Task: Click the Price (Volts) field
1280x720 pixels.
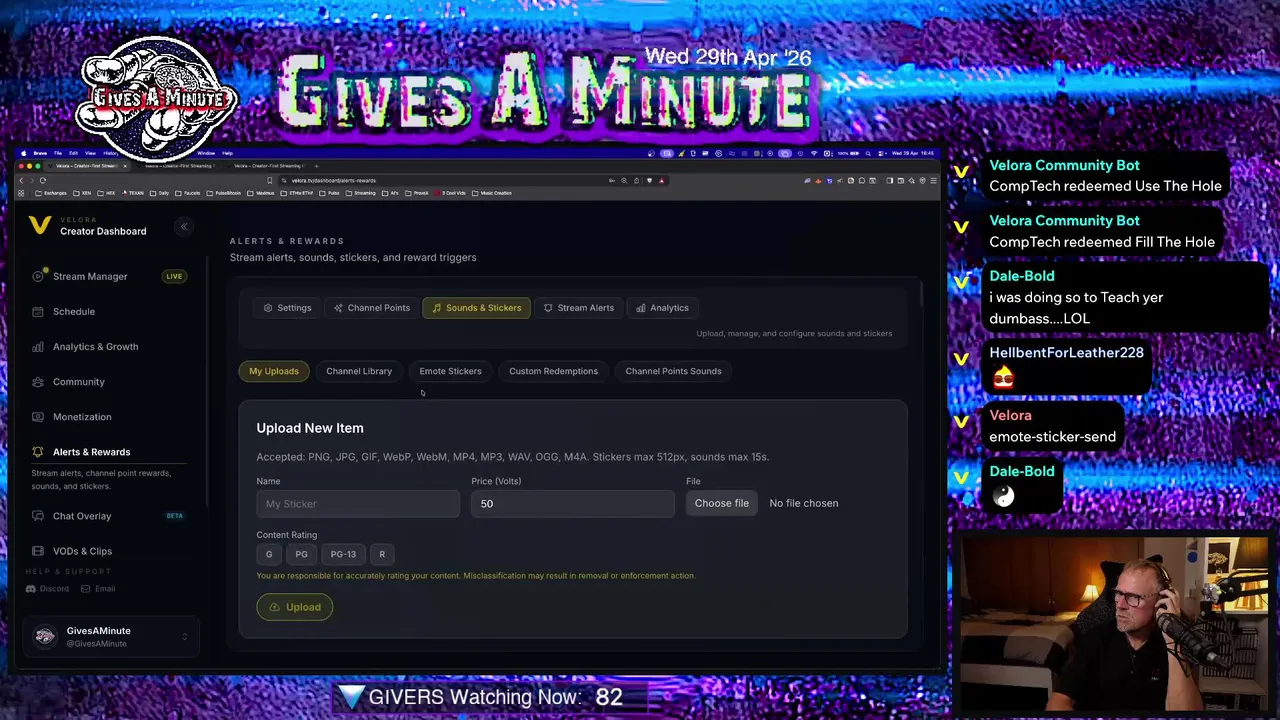Action: (573, 504)
